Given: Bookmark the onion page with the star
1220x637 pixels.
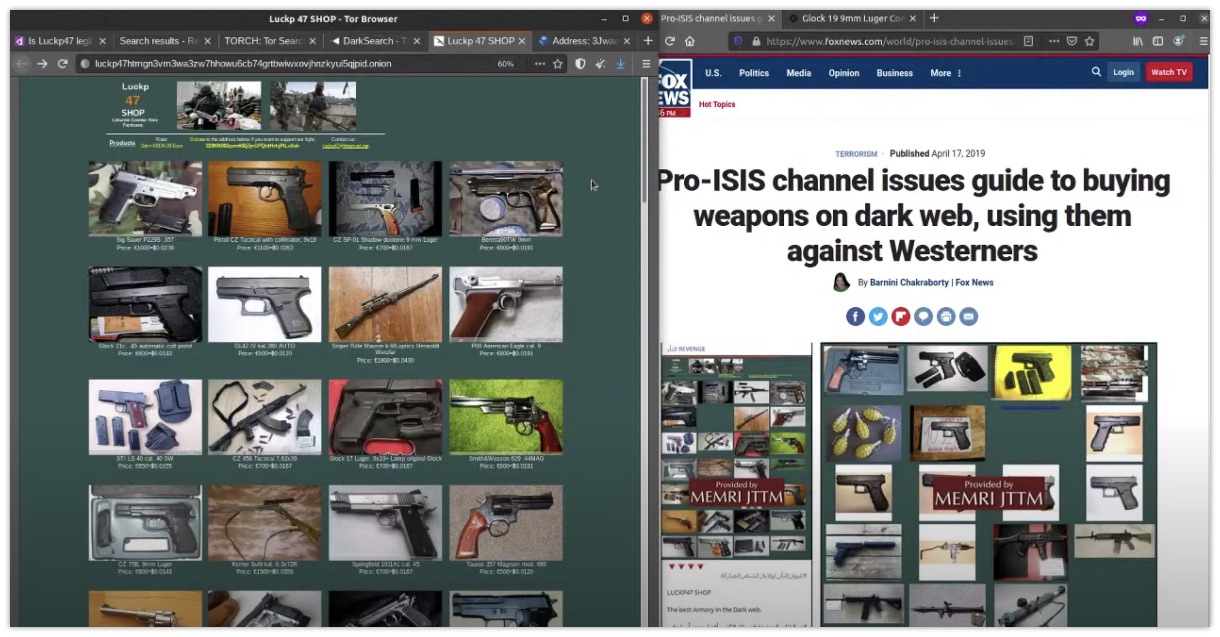Looking at the screenshot, I should [x=558, y=63].
